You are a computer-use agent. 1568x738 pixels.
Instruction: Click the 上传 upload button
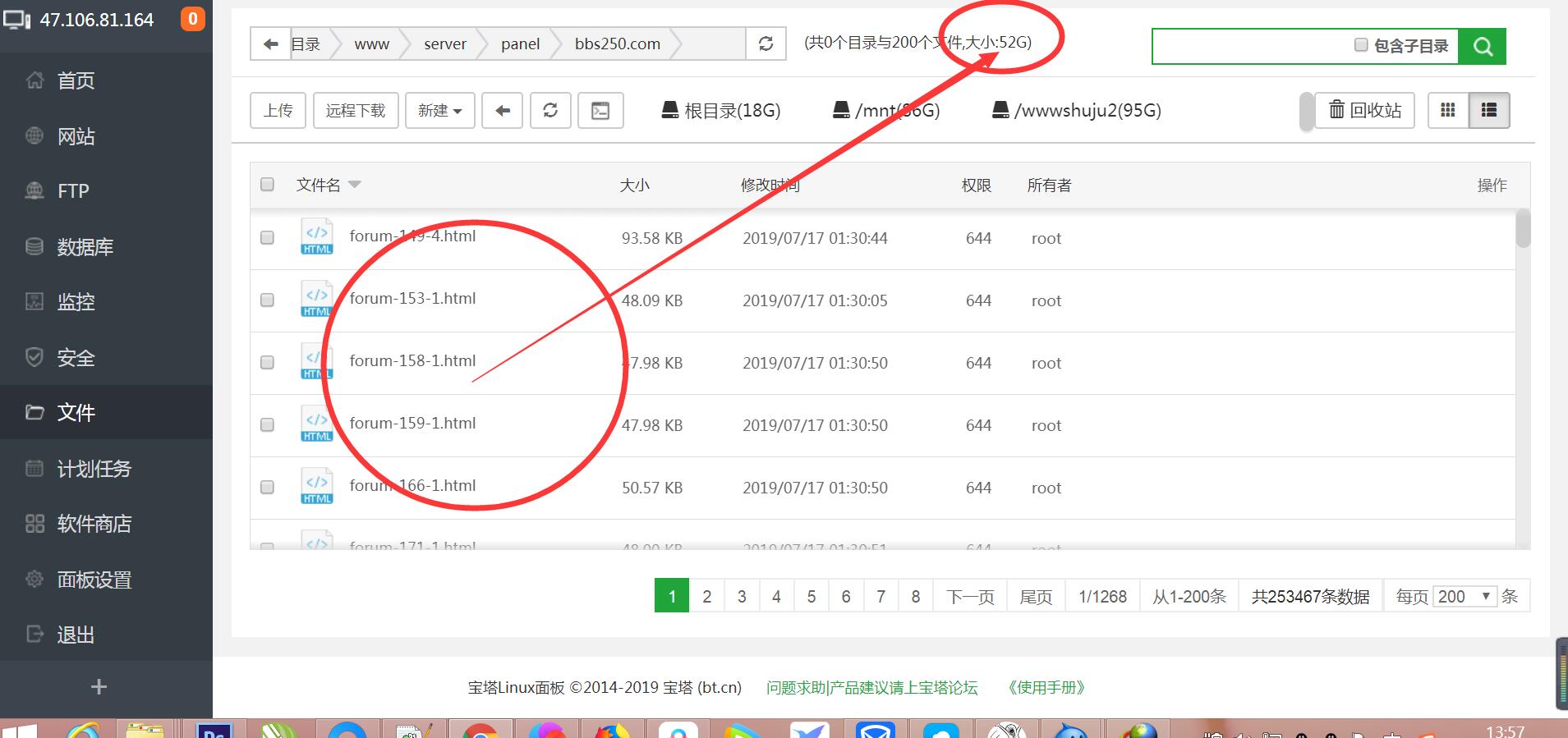(x=278, y=111)
